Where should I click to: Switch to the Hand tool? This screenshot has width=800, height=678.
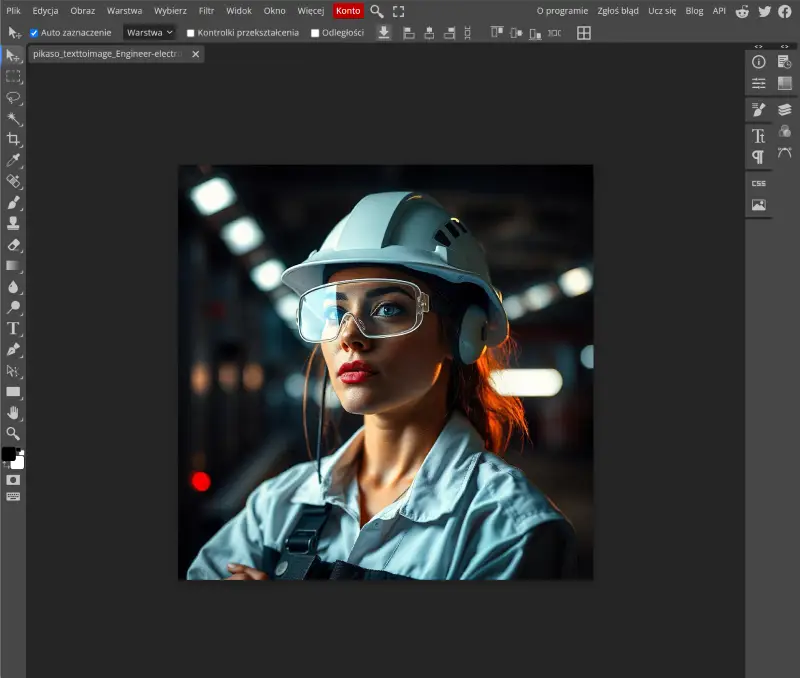click(x=13, y=412)
